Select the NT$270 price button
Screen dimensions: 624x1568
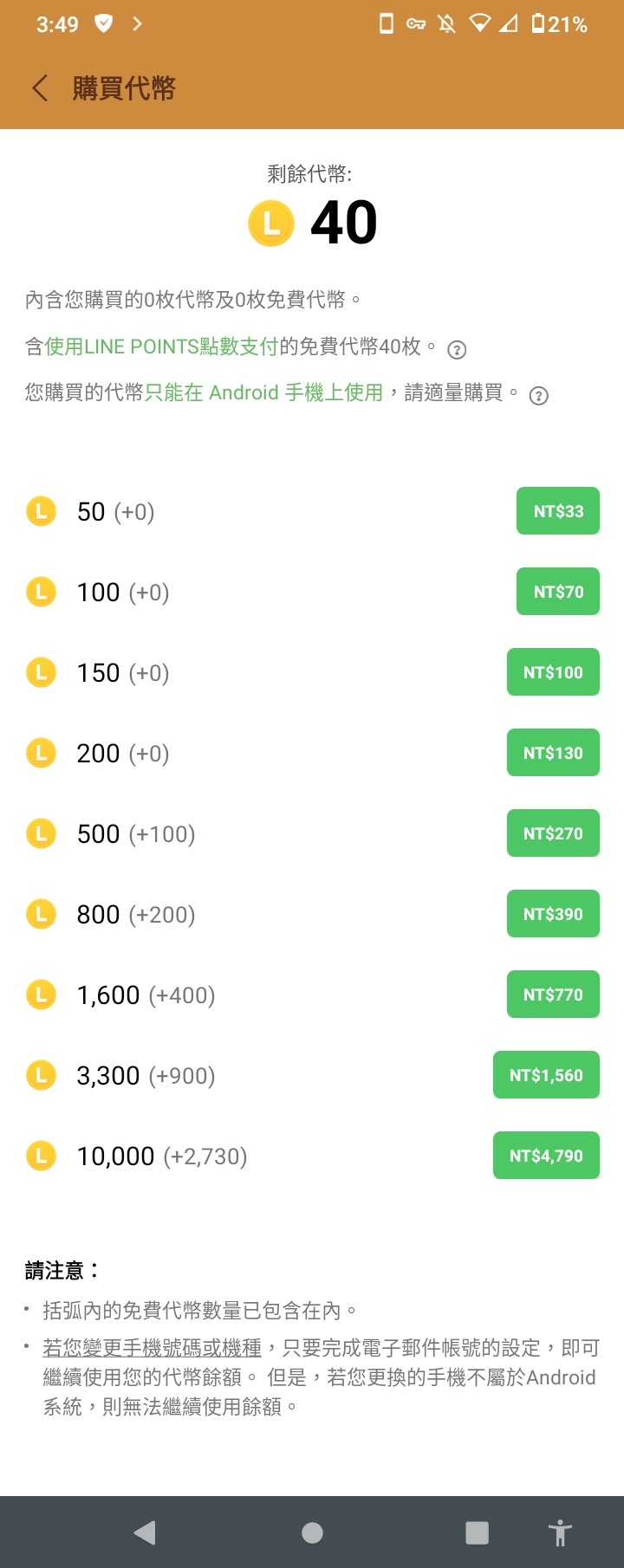click(x=553, y=833)
